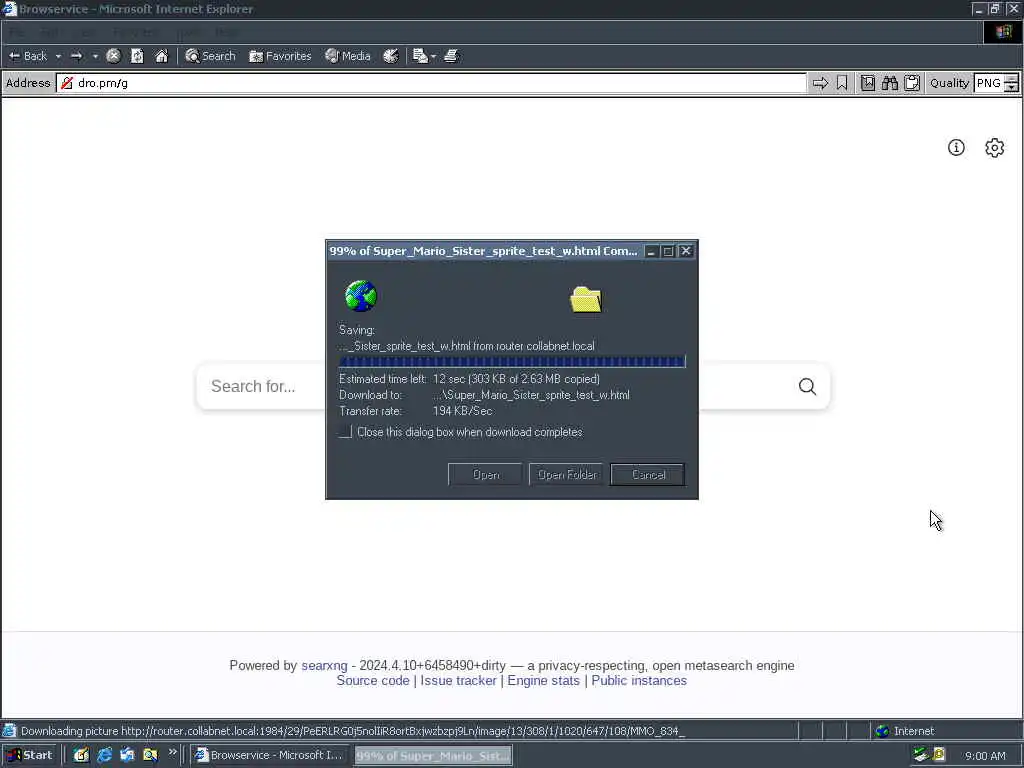Click the address bar URL field
This screenshot has height=768, width=1024.
[x=431, y=83]
